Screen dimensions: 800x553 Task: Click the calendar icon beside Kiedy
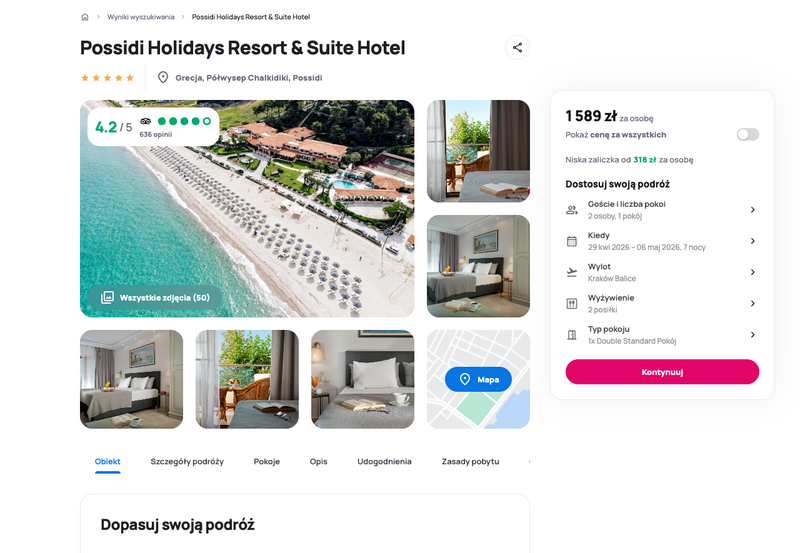tap(572, 241)
